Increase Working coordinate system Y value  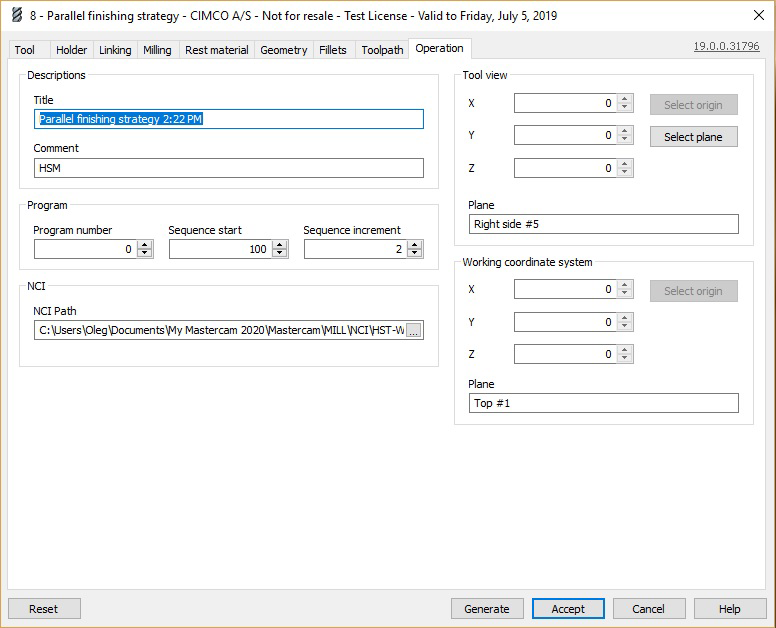[625, 318]
